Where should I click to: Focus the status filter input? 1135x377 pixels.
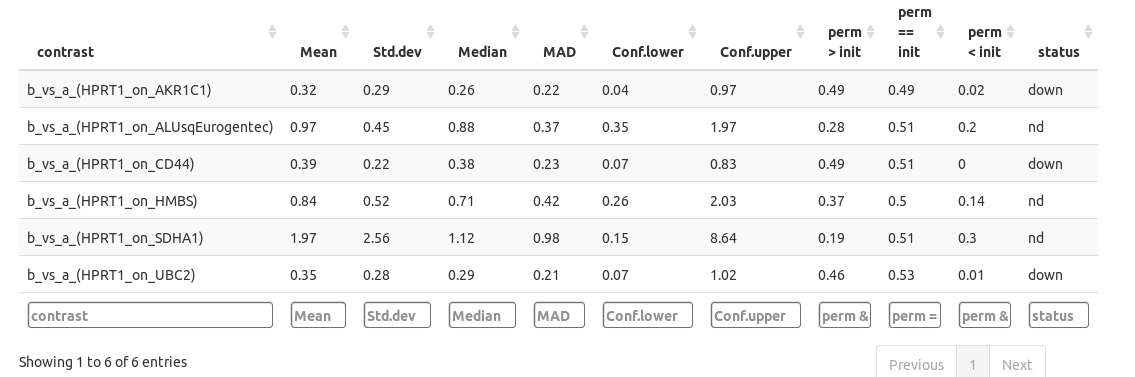[x=1059, y=315]
